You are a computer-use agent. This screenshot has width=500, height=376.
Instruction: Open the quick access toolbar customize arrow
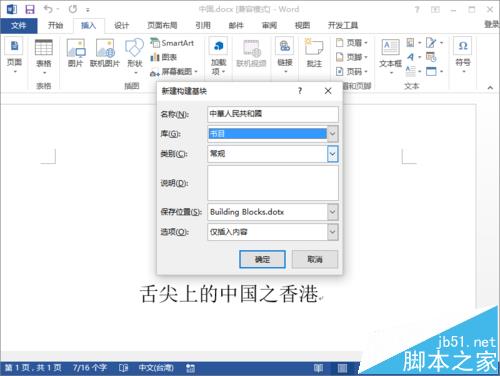pyautogui.click(x=88, y=10)
